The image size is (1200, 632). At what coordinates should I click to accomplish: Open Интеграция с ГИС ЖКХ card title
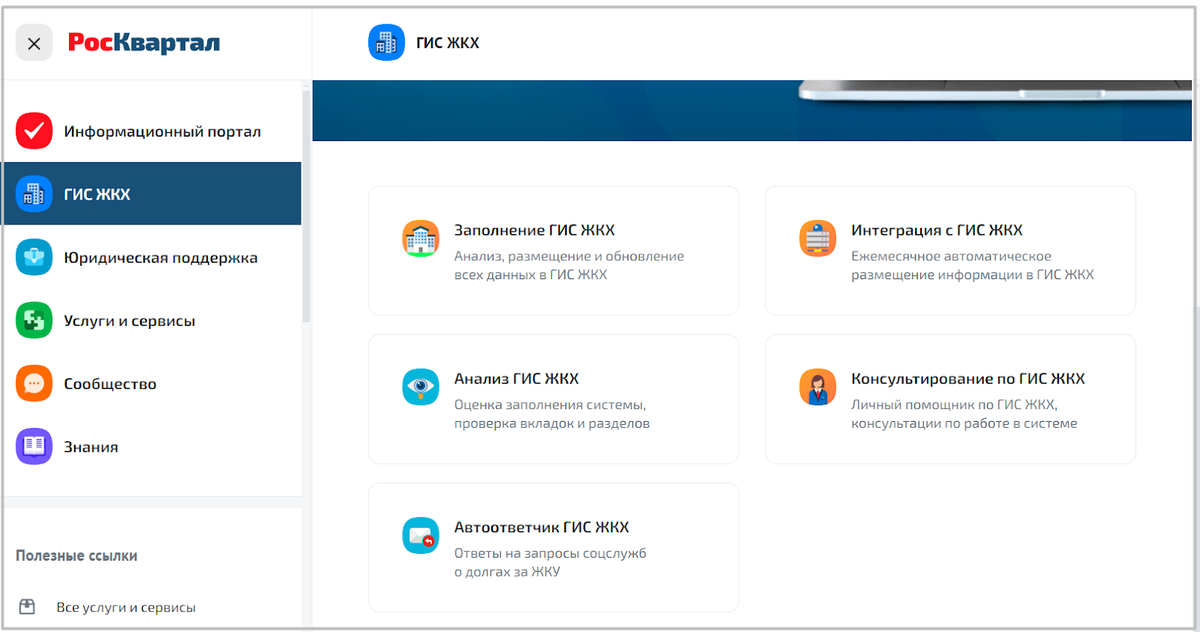(937, 230)
